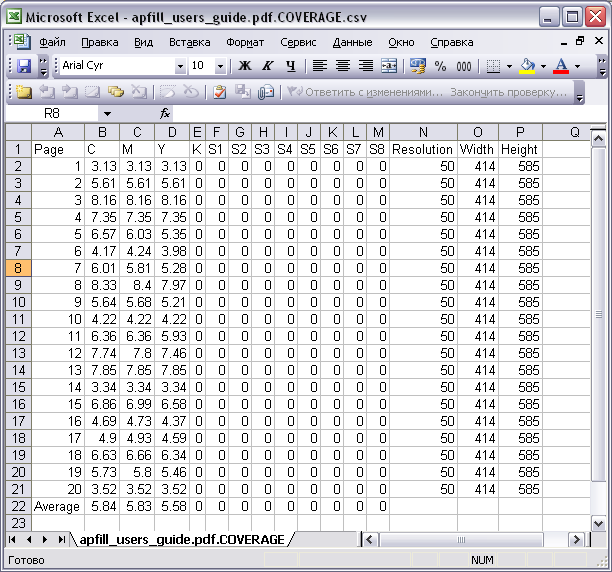
Task: Select the Resolution header cell
Action: pos(423,149)
